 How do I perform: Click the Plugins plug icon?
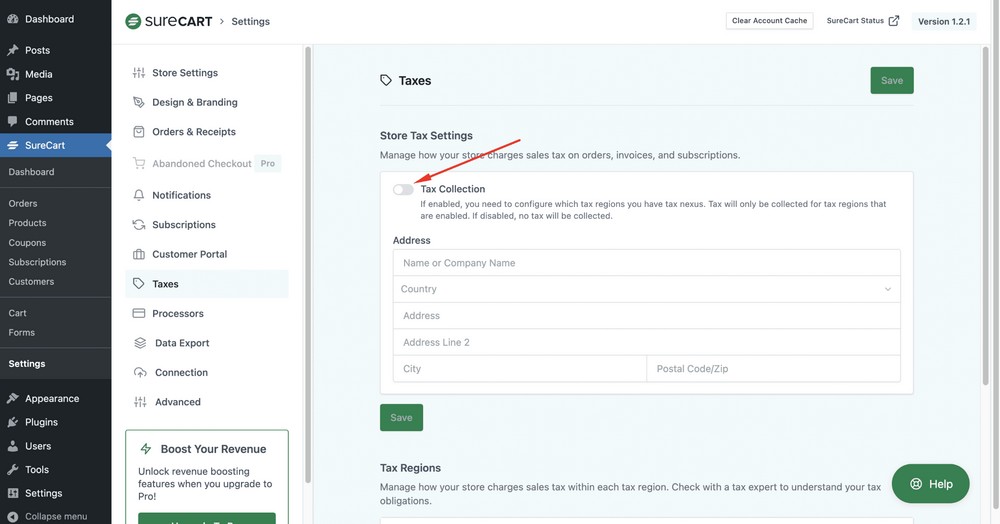(12, 422)
